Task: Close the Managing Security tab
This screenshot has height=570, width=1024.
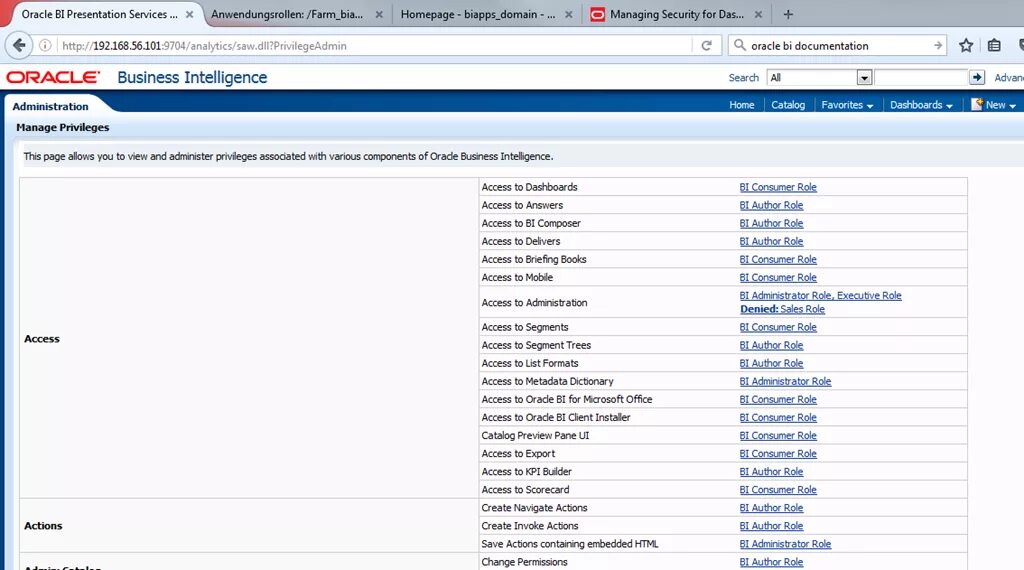Action: (x=758, y=14)
